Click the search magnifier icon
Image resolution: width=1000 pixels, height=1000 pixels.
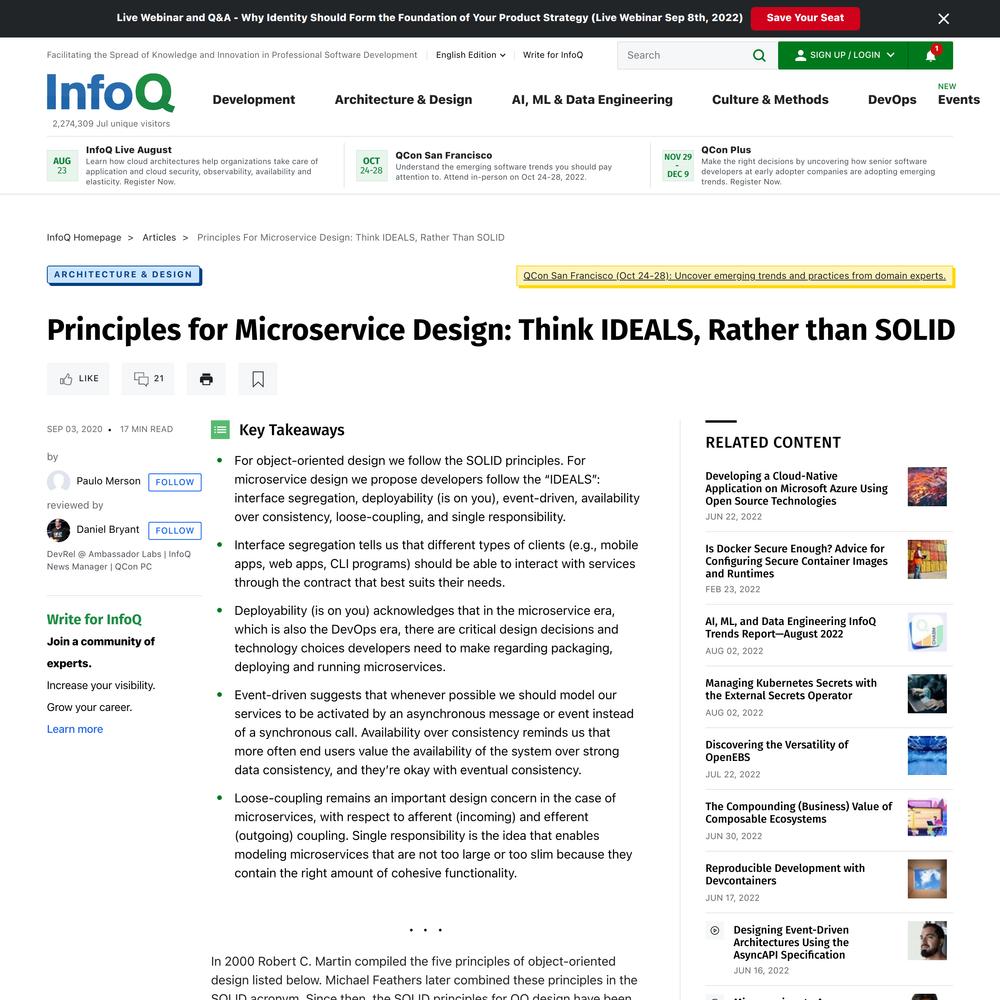(759, 55)
